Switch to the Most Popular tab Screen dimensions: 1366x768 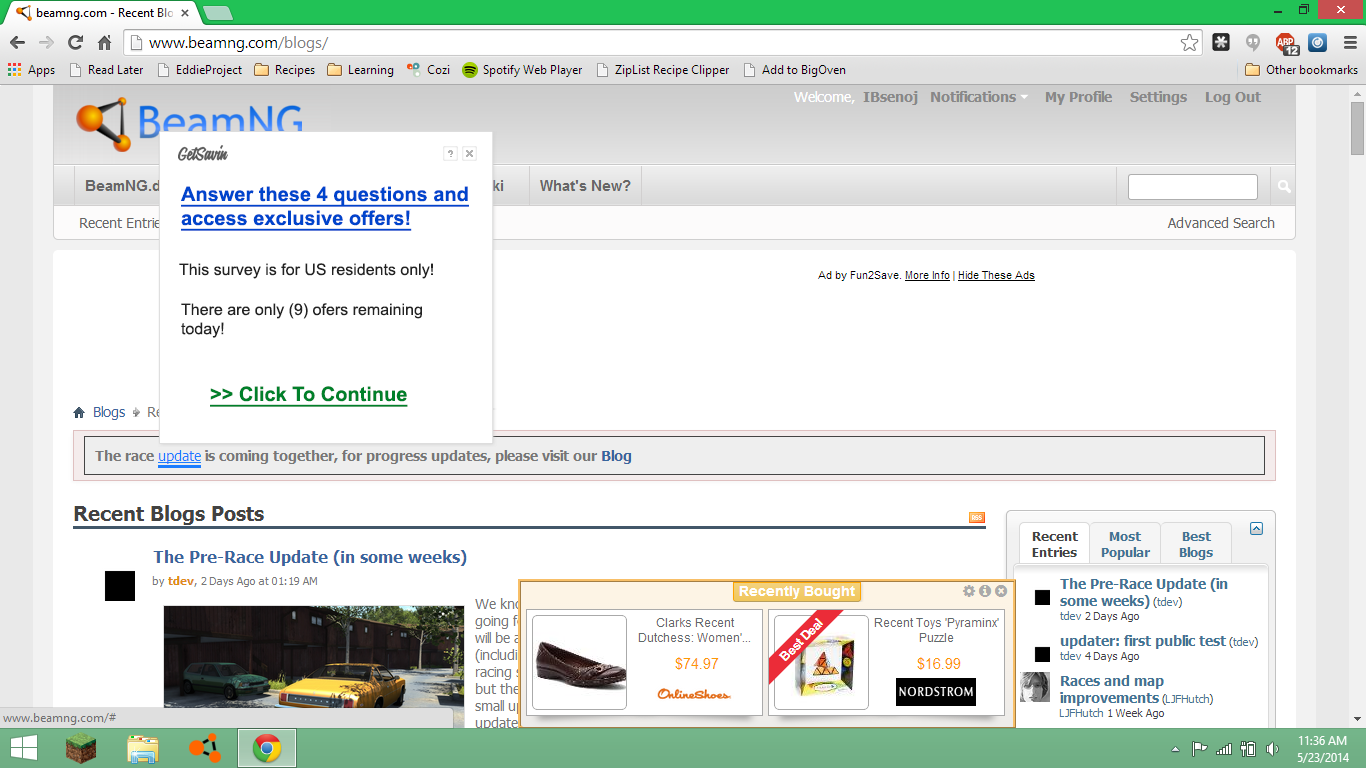coord(1124,544)
